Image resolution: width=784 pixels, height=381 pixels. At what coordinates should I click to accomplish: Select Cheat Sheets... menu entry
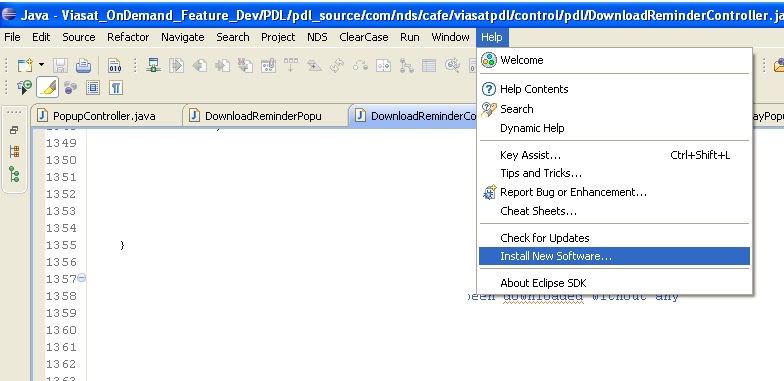click(x=614, y=211)
